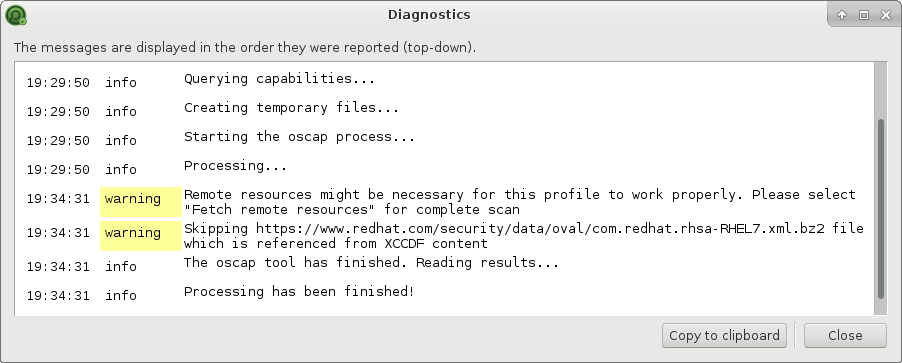
Task: Close the Diagnostics window with X
Action: pos(886,16)
